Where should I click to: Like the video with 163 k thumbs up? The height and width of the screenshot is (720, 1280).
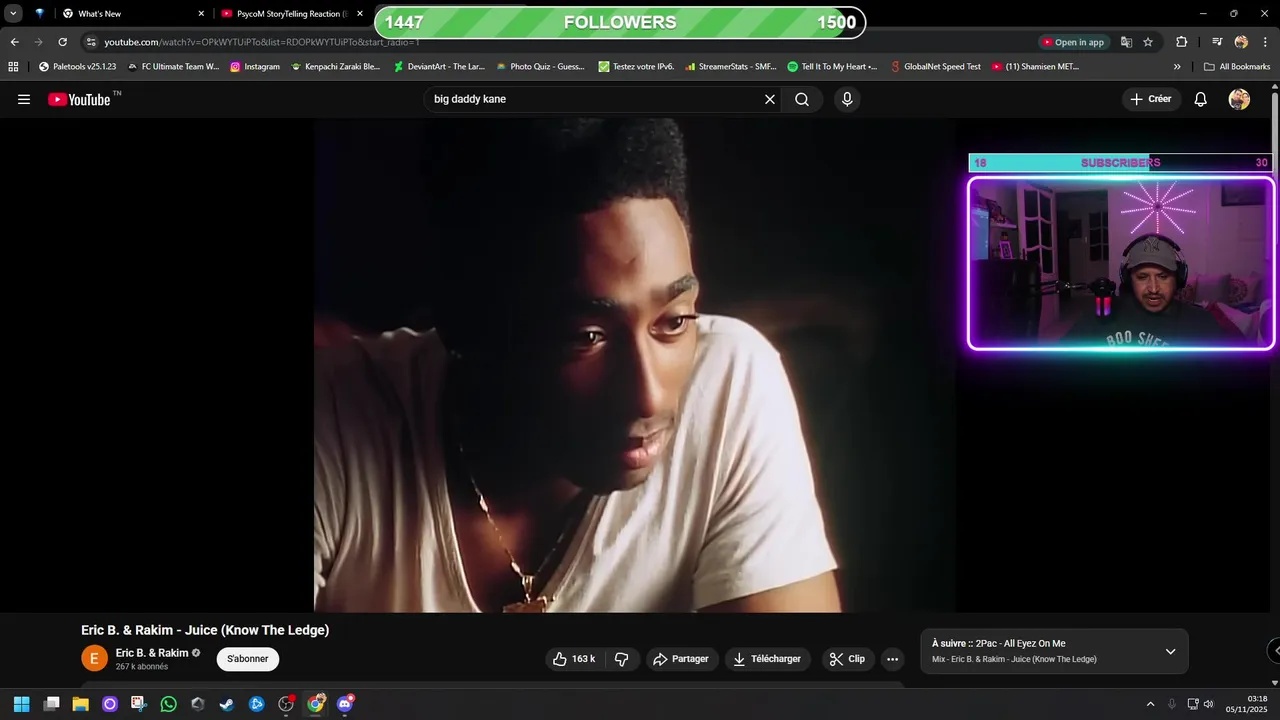click(x=573, y=659)
